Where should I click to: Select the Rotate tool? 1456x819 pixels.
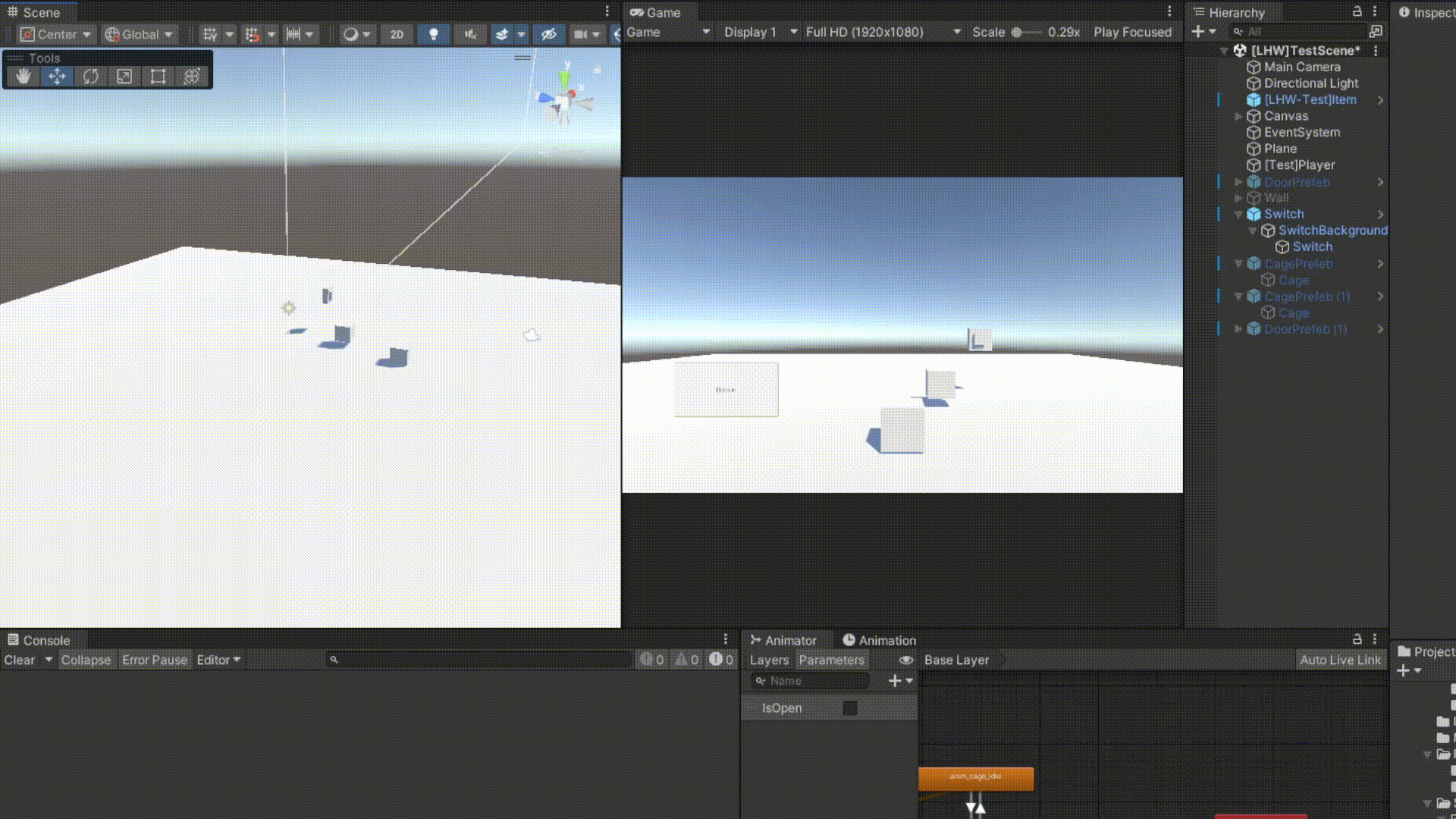[91, 77]
